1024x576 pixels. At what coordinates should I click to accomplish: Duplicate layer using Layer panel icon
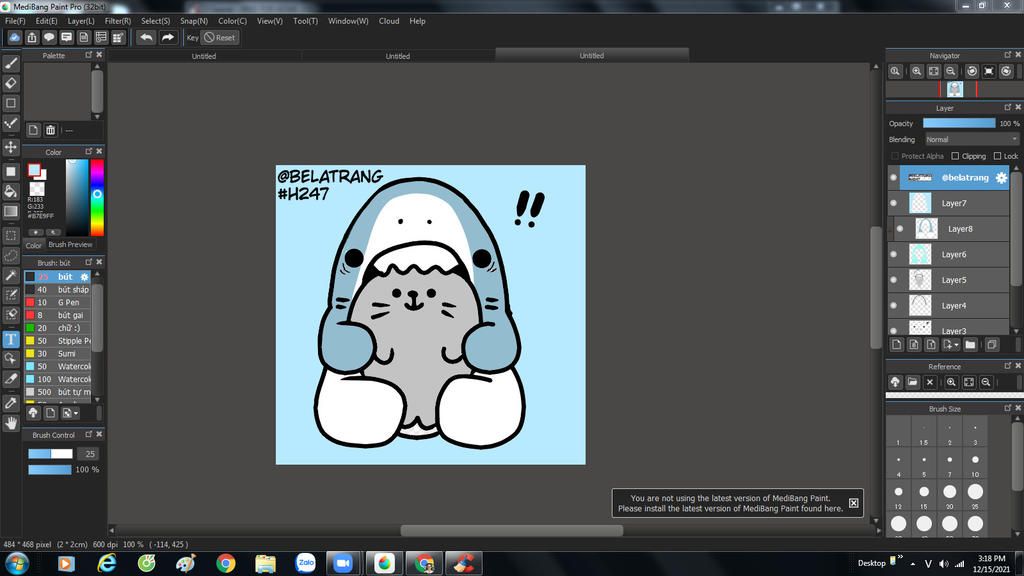coord(991,345)
